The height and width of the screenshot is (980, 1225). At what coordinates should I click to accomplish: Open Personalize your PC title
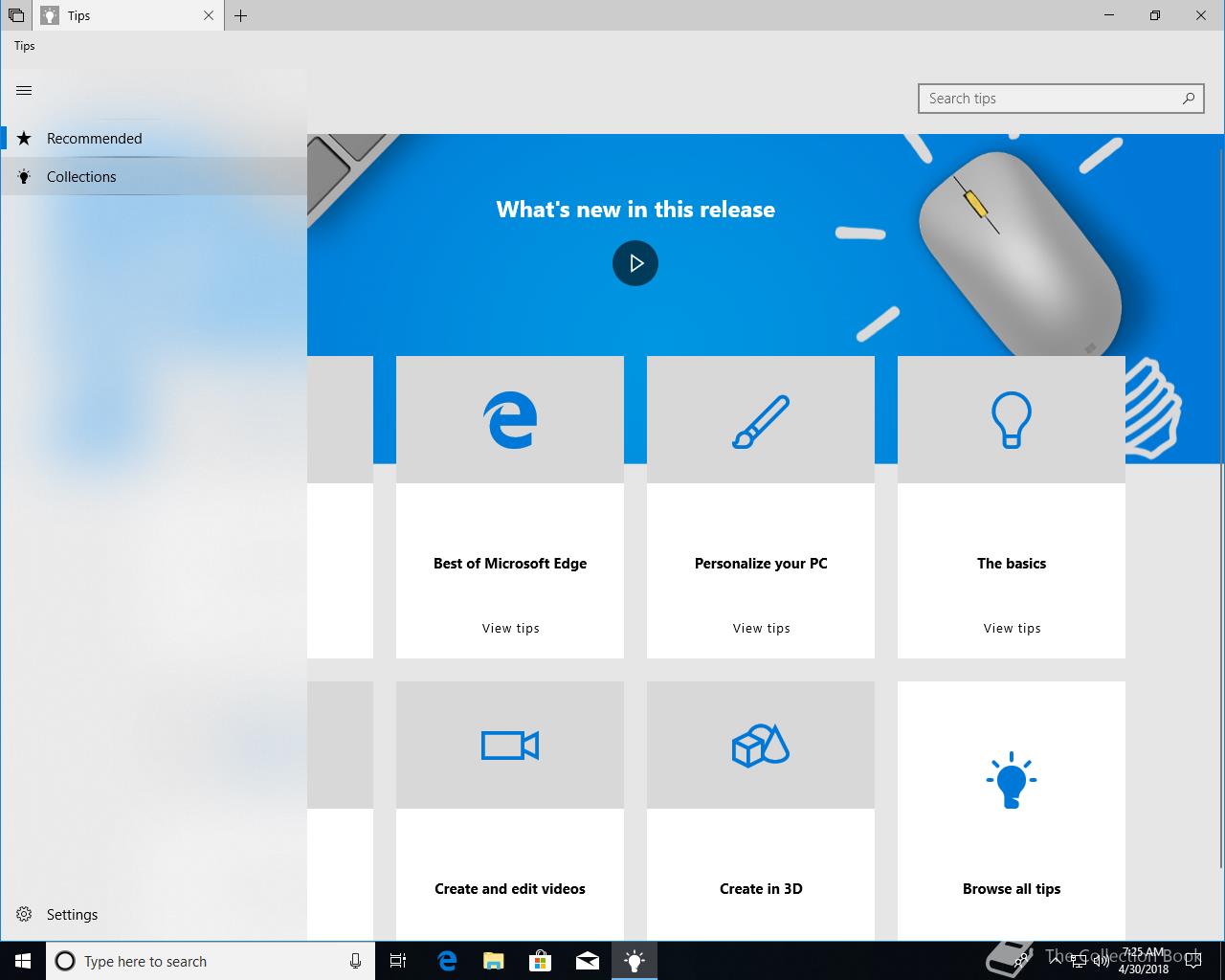pyautogui.click(x=761, y=563)
